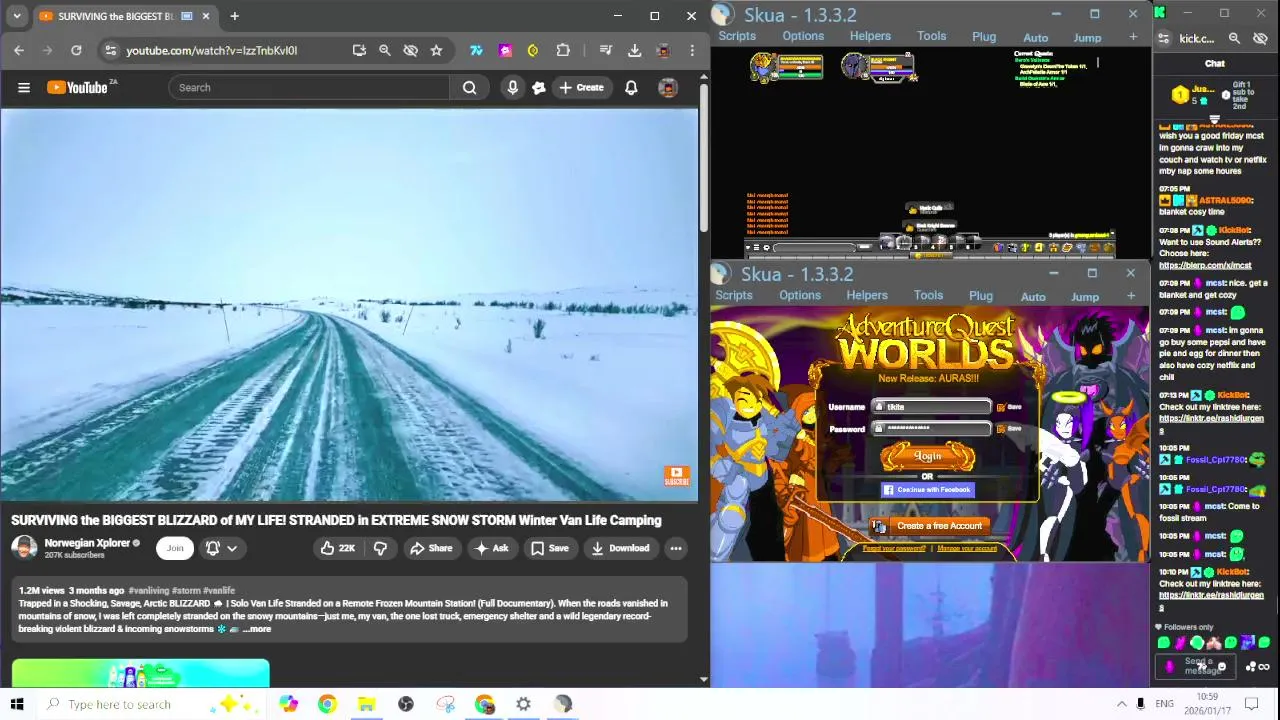
Task: Open Helpers menu in top Skua window
Action: click(870, 36)
